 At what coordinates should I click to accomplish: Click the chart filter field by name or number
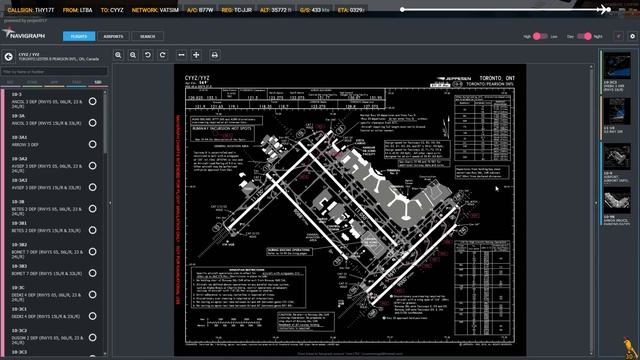54,72
